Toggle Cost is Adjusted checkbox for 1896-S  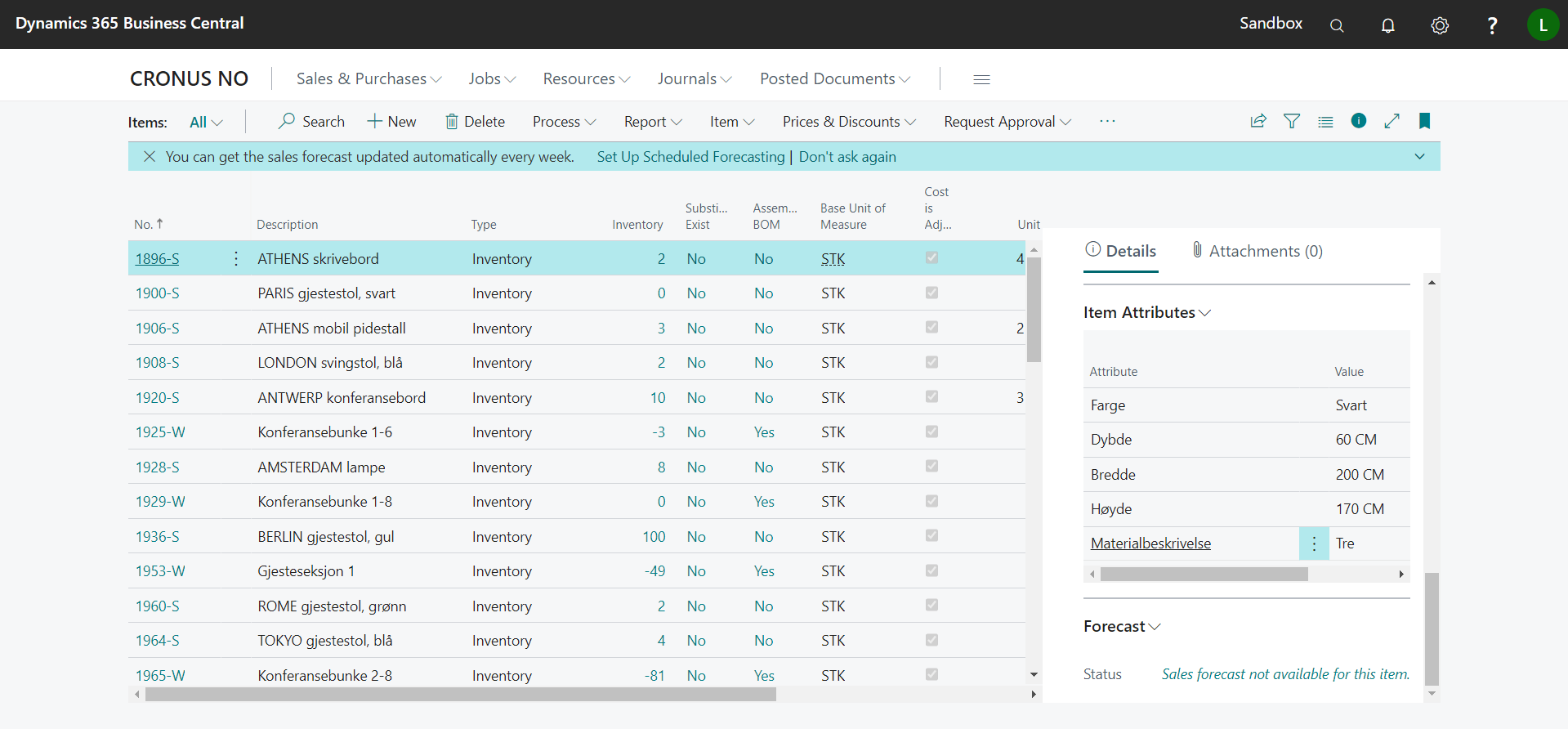point(931,257)
